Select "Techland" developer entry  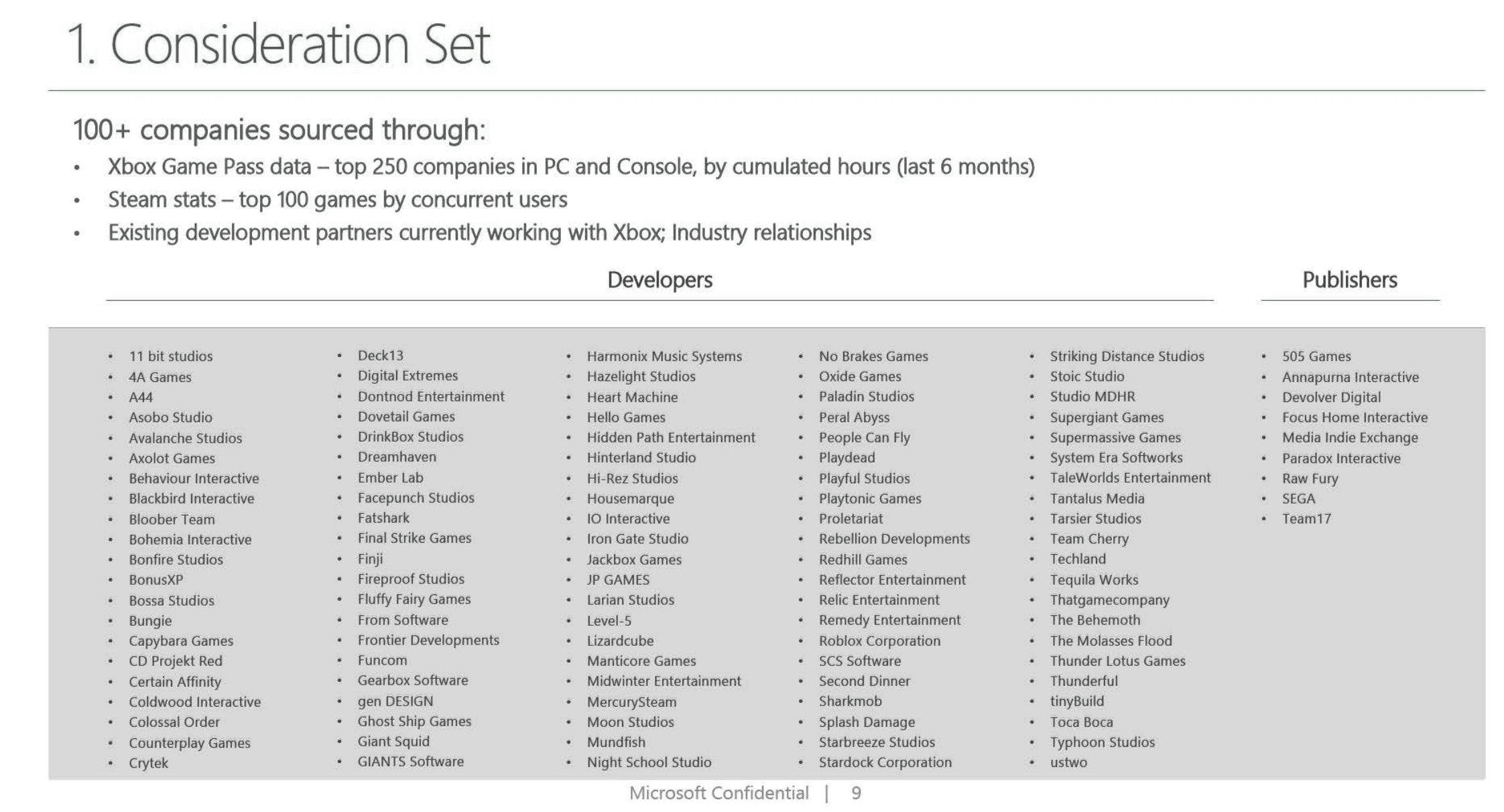pos(1079,559)
